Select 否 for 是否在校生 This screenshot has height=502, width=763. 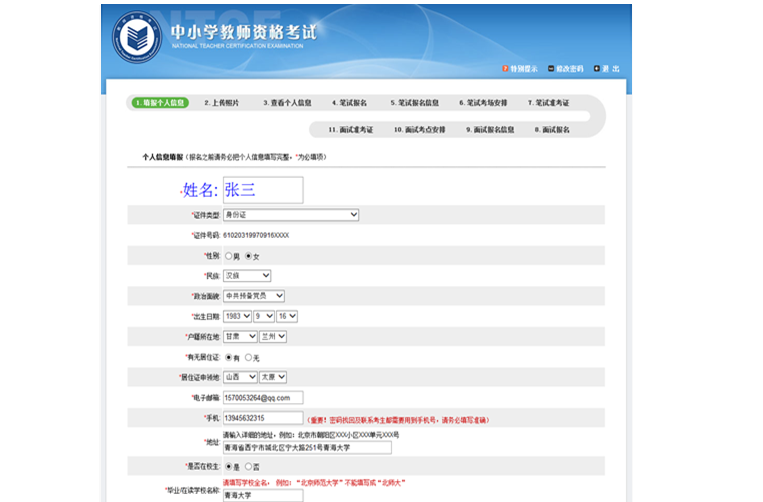249,466
